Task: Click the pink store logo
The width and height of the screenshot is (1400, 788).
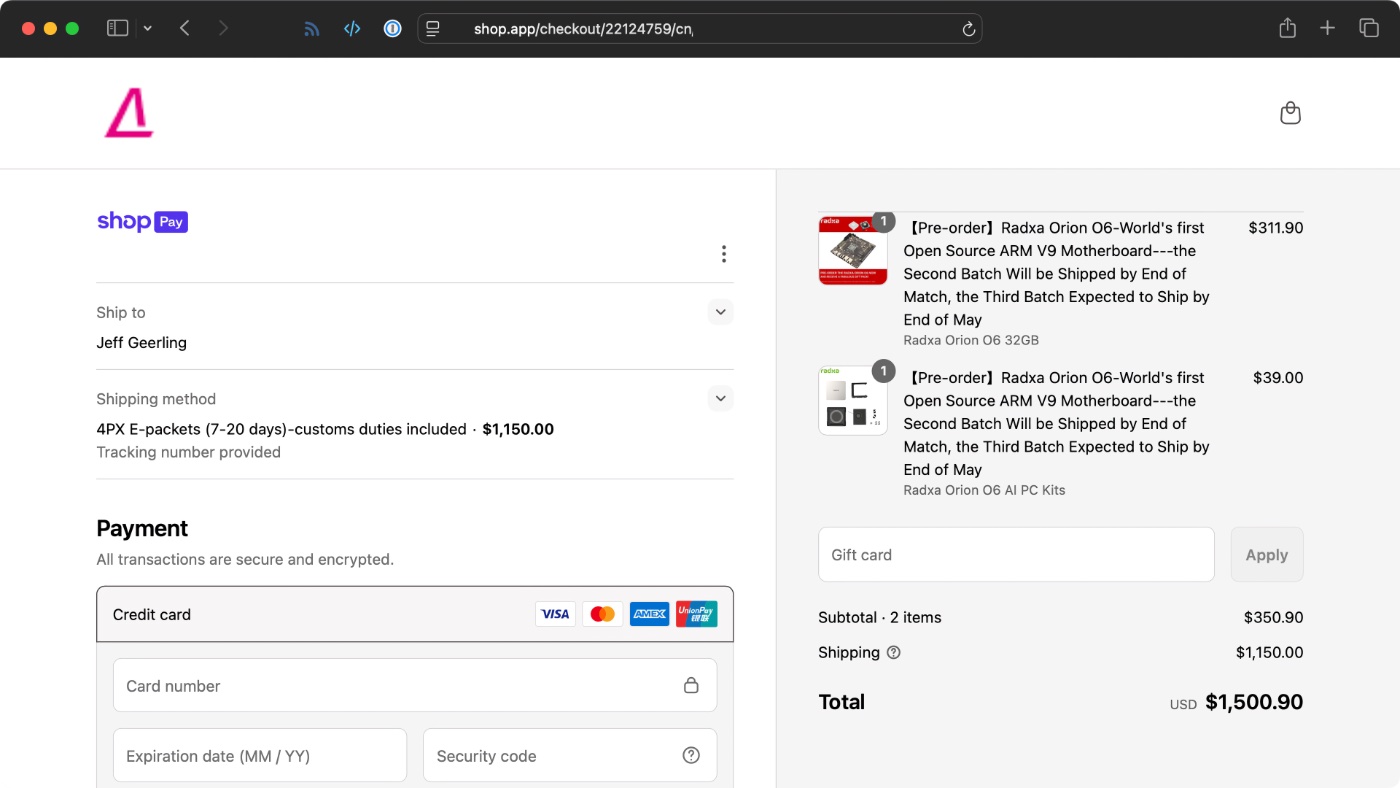Action: [x=129, y=113]
